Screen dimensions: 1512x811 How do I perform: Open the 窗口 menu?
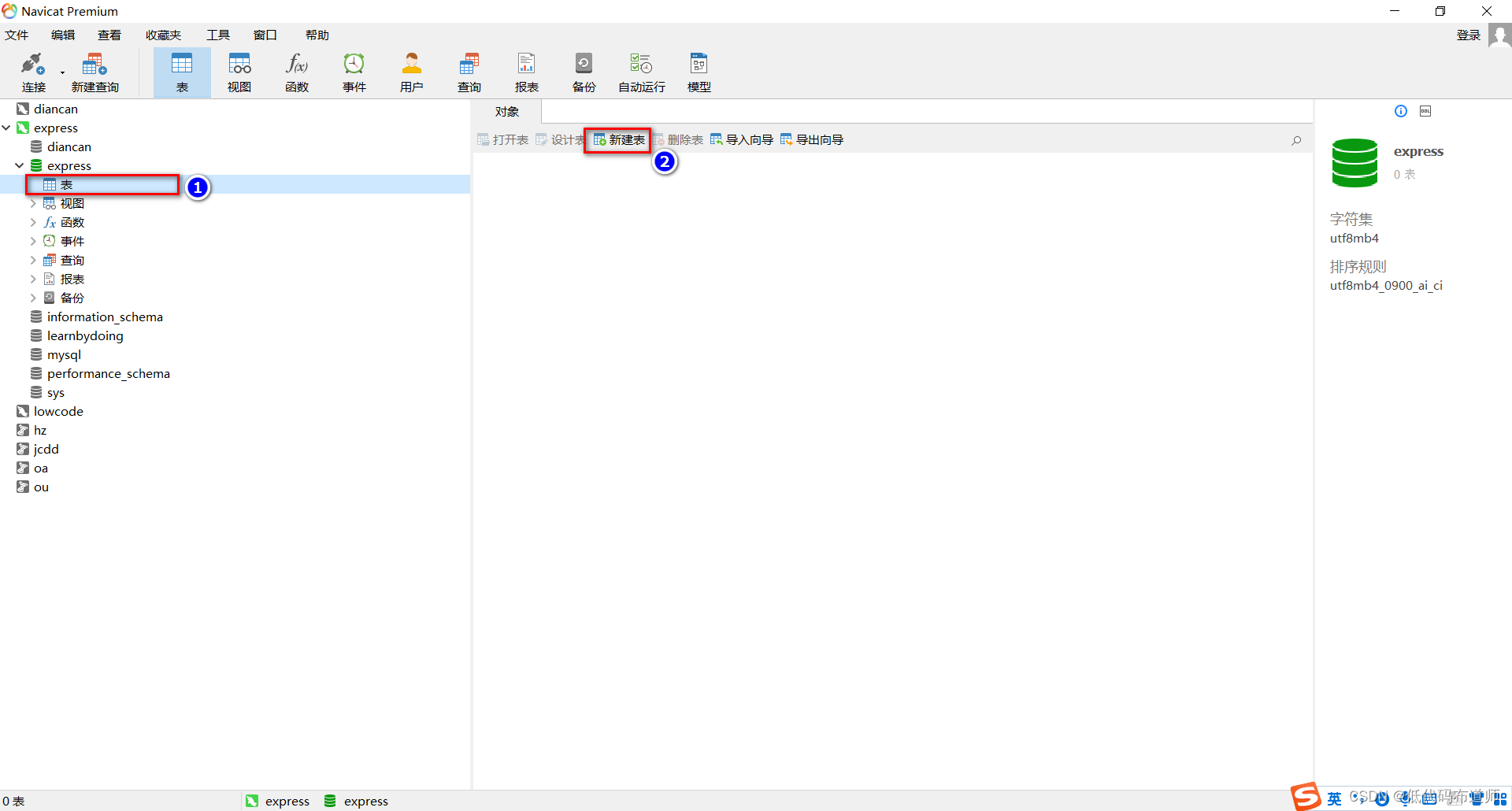(265, 35)
